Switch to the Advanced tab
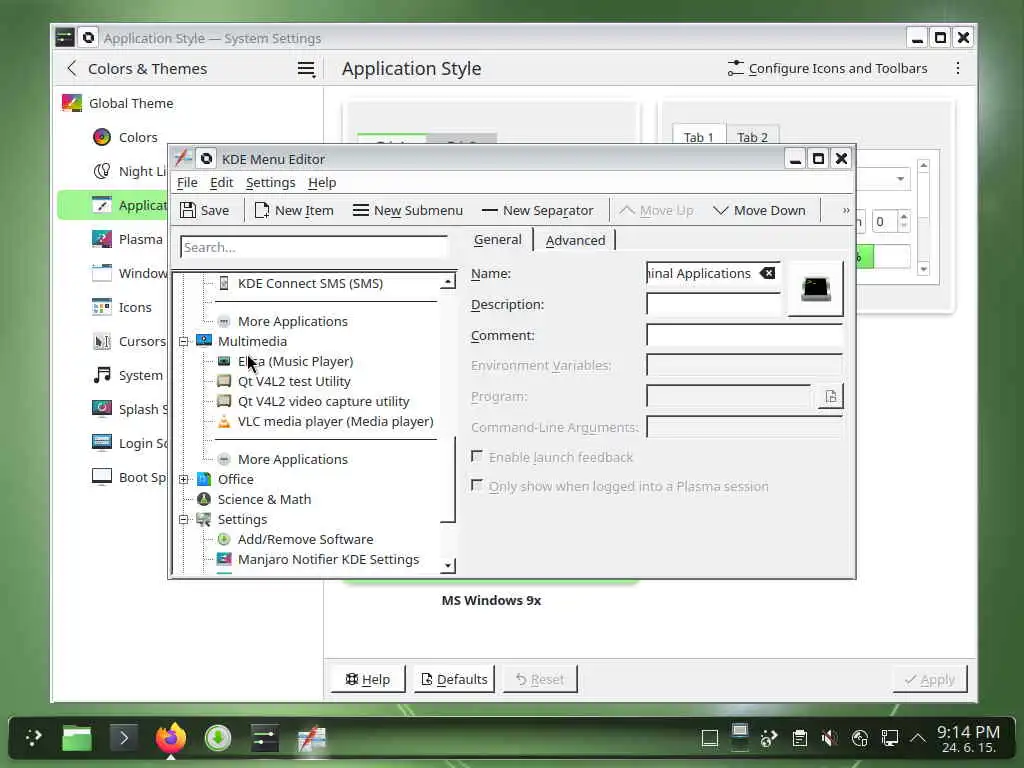This screenshot has height=768, width=1024. [575, 240]
